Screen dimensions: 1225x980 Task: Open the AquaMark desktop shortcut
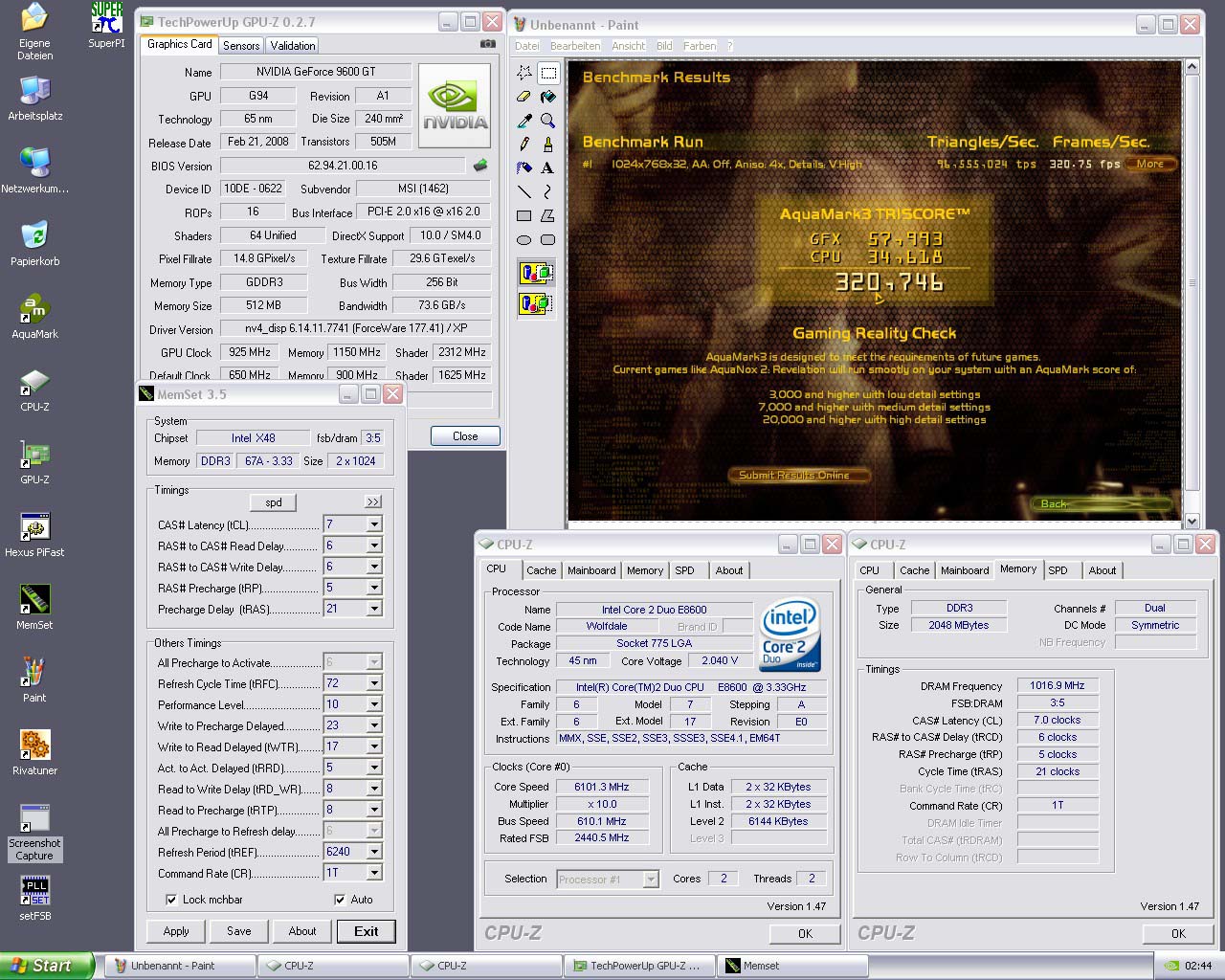[34, 317]
